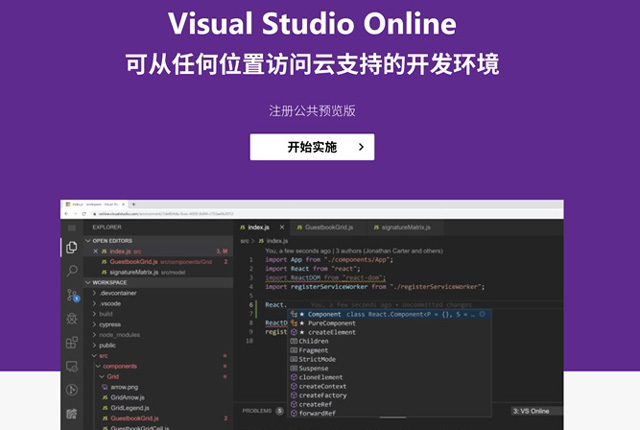The height and width of the screenshot is (430, 640).
Task: Select the cloneElement autocomplete suggestion
Action: click(389, 377)
